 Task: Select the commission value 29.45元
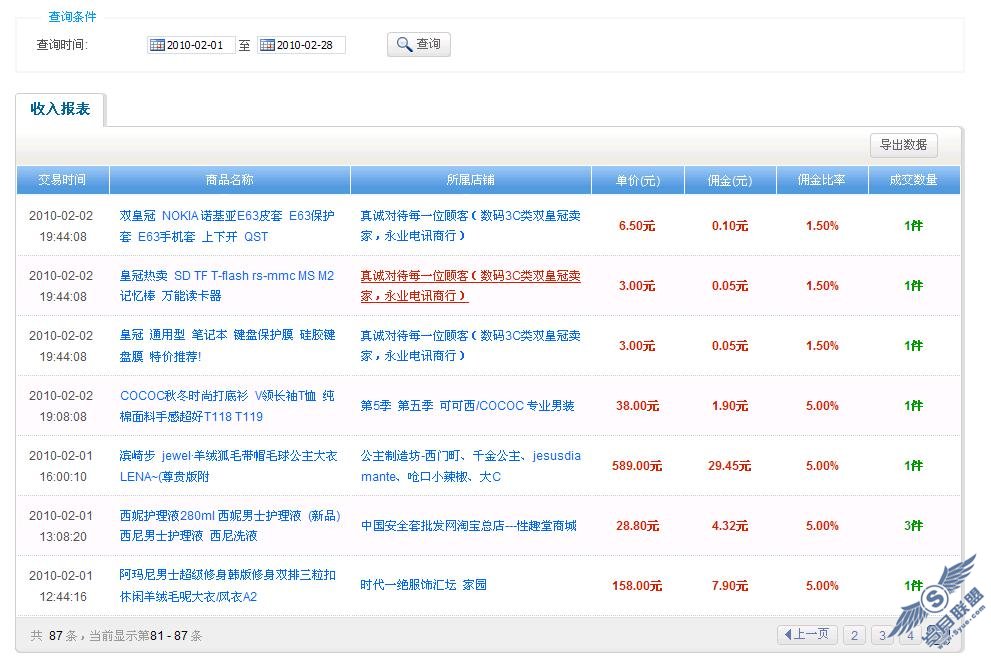[x=730, y=466]
